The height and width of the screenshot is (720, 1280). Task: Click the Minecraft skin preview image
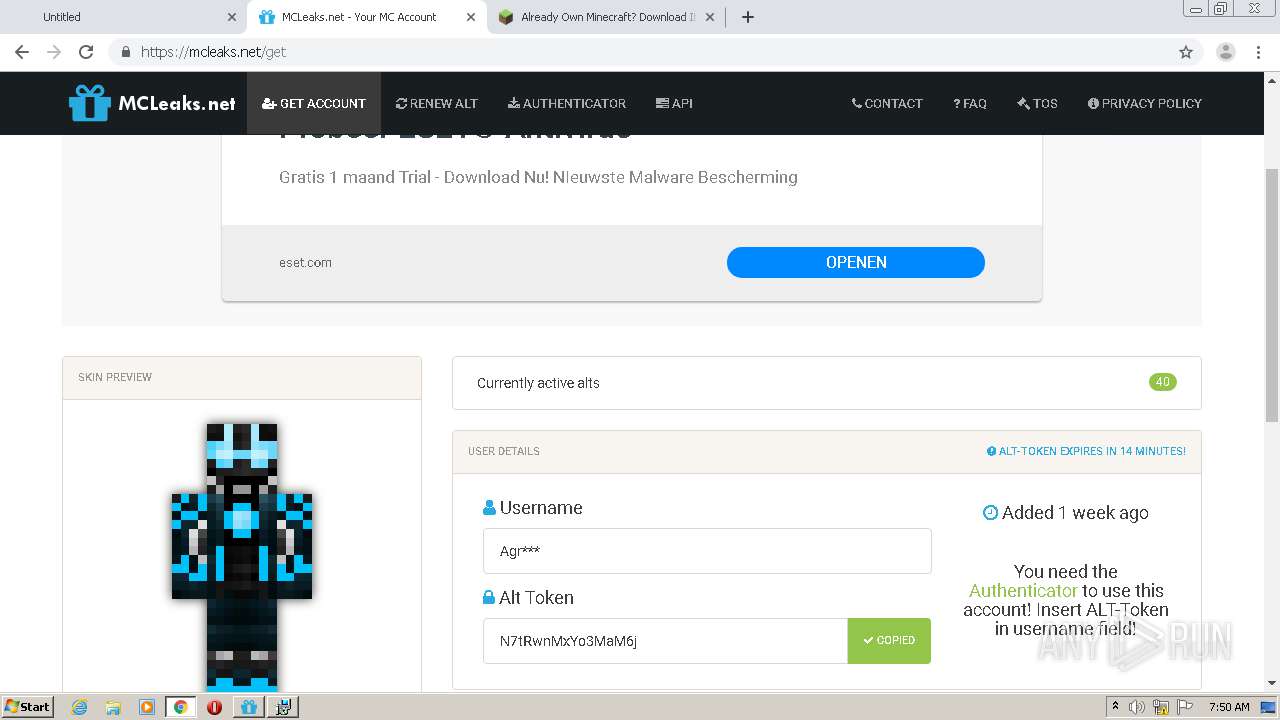[x=242, y=555]
